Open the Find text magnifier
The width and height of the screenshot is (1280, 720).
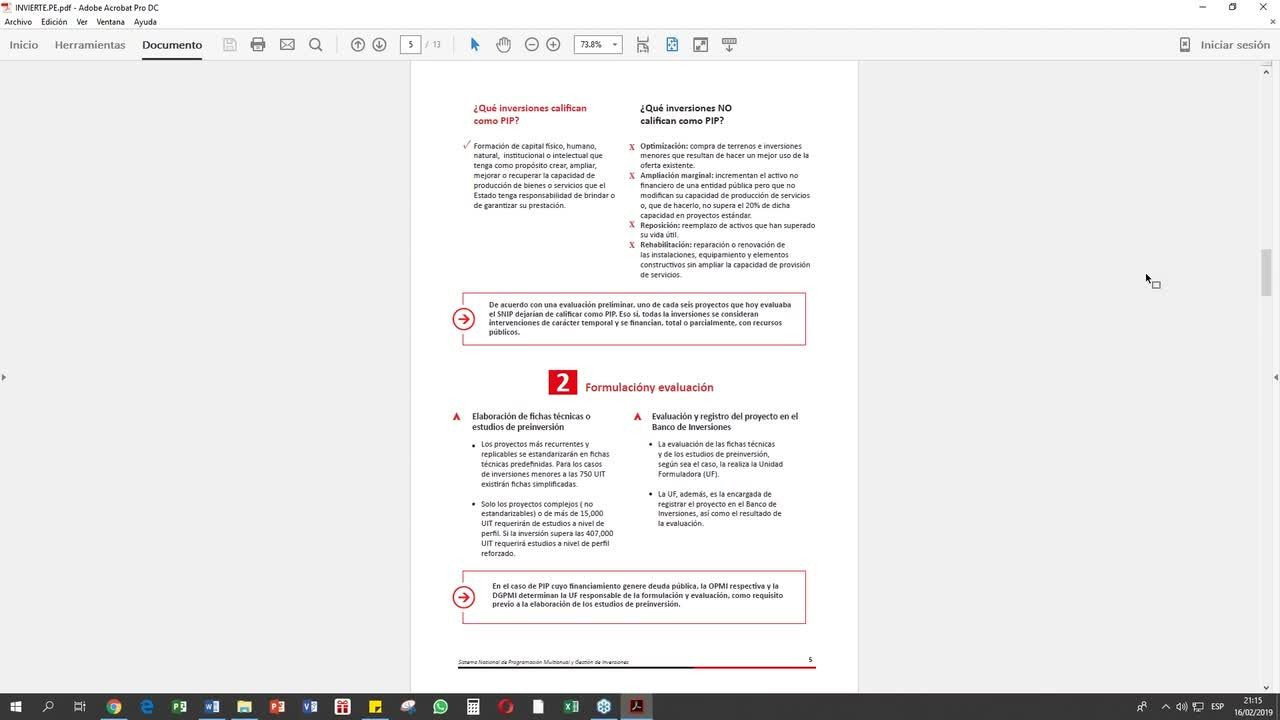coord(316,45)
